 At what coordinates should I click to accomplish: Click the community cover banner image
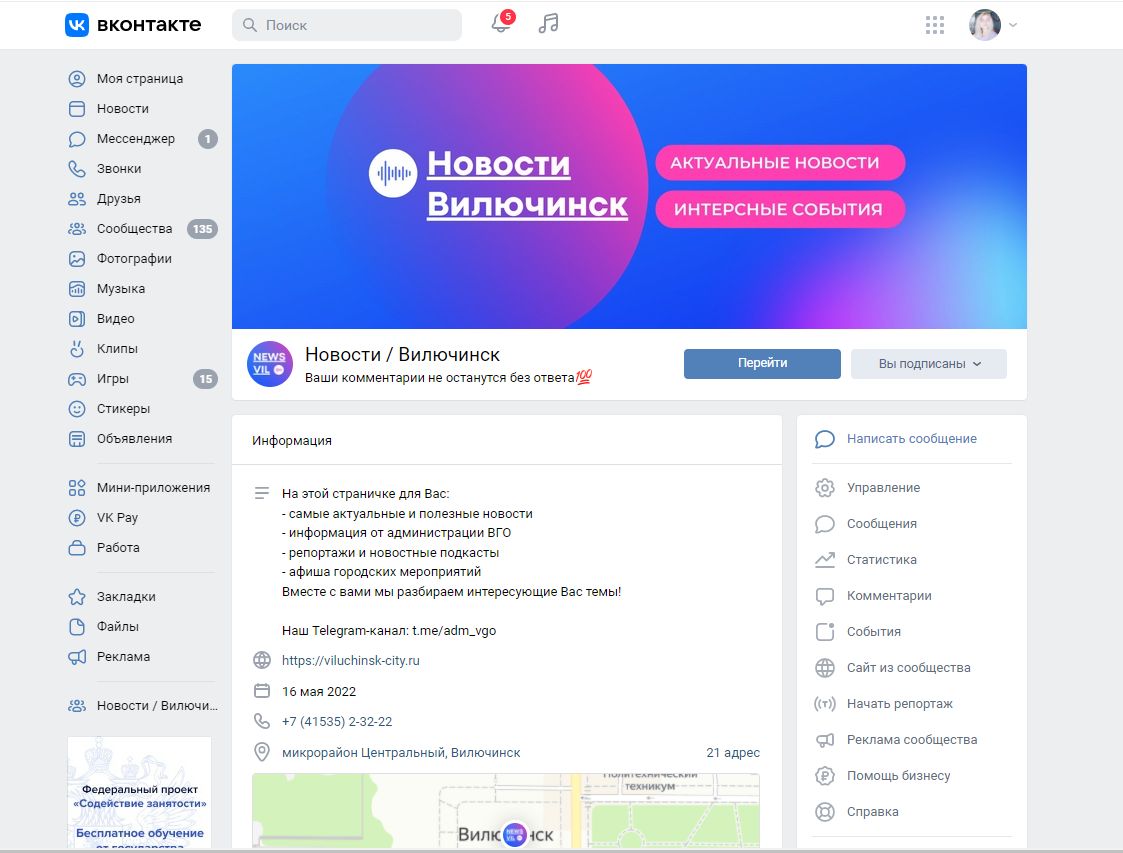point(629,196)
